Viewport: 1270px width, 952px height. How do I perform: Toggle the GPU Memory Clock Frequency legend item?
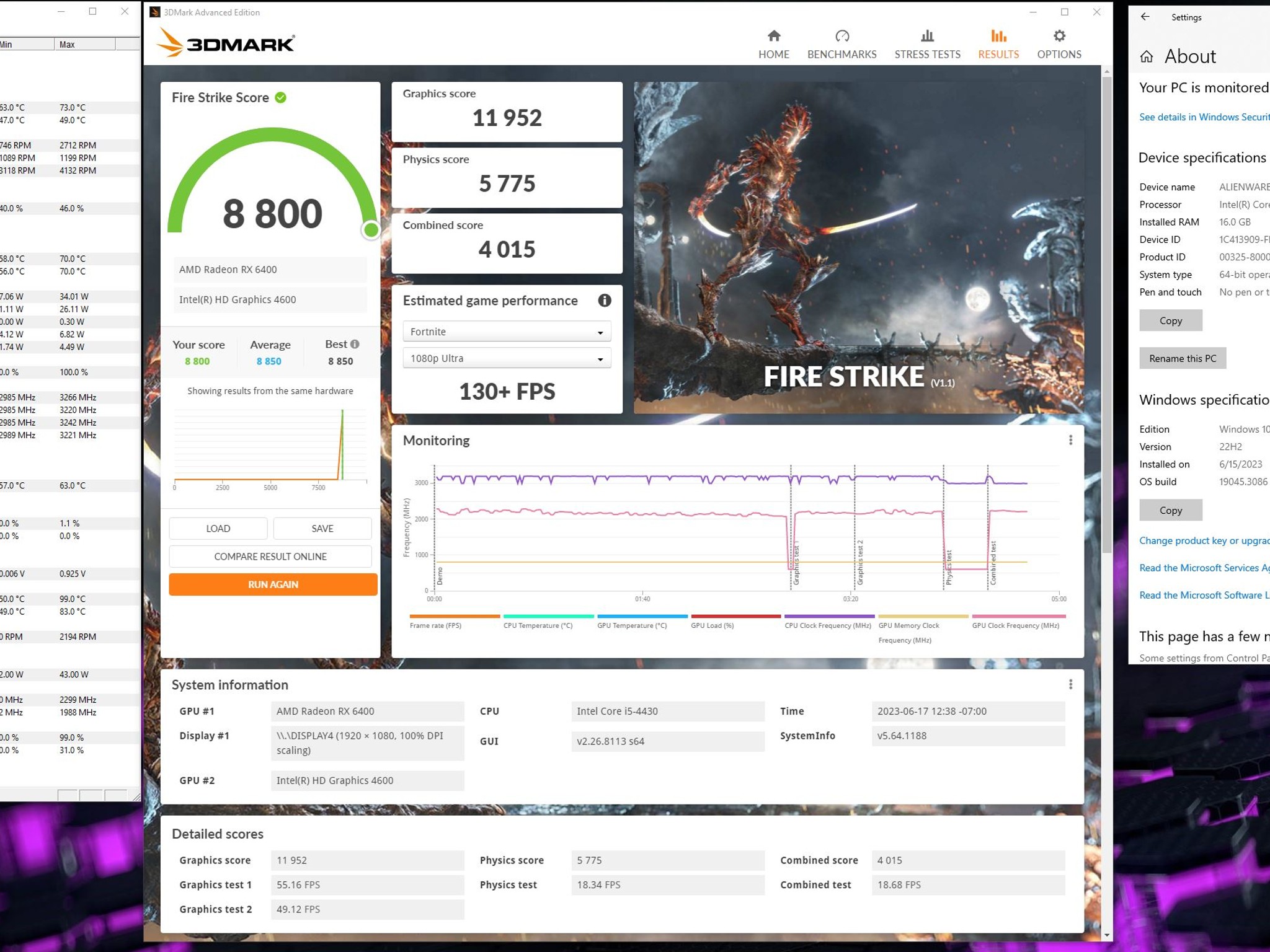(923, 628)
